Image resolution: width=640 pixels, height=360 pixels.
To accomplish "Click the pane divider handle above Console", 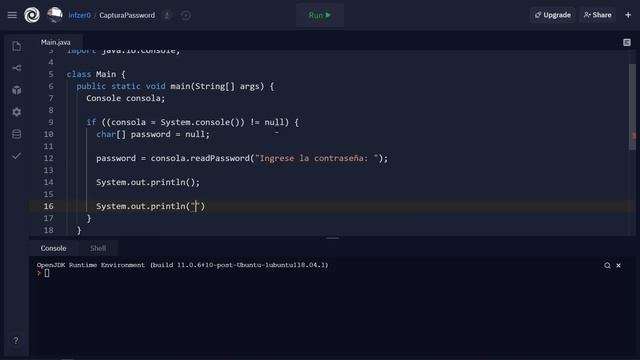I will point(332,238).
